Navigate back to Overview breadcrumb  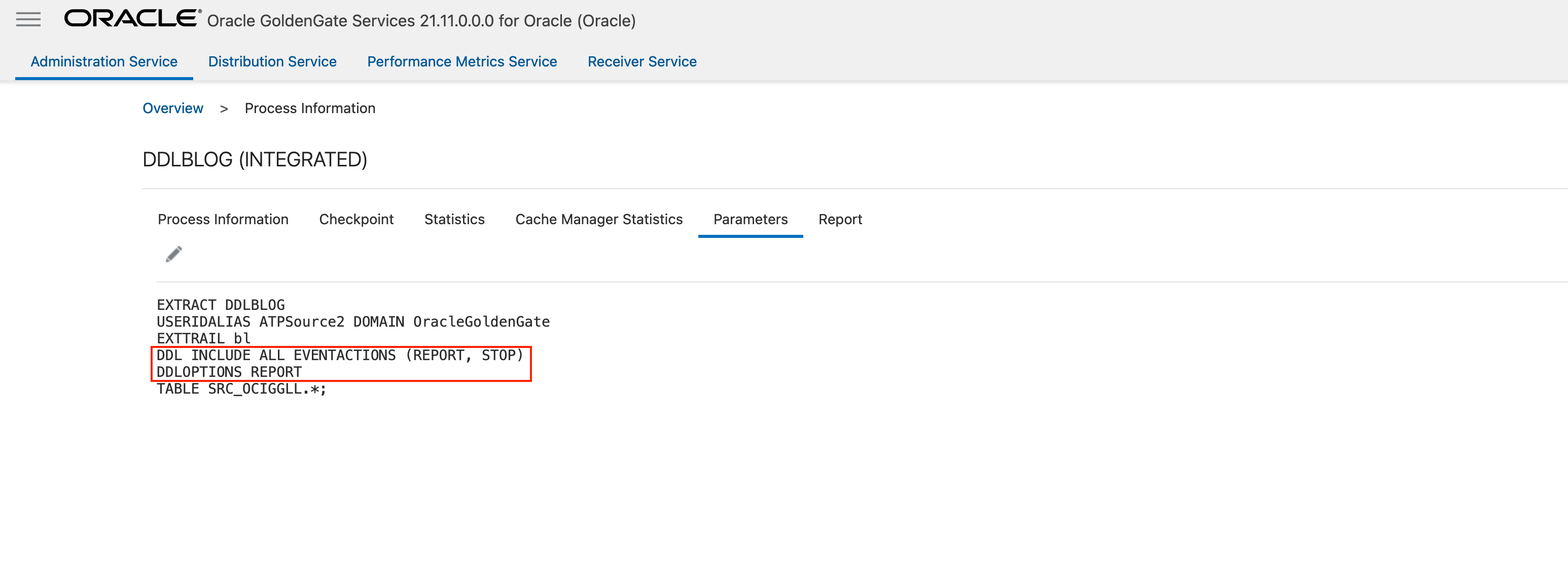coord(173,109)
